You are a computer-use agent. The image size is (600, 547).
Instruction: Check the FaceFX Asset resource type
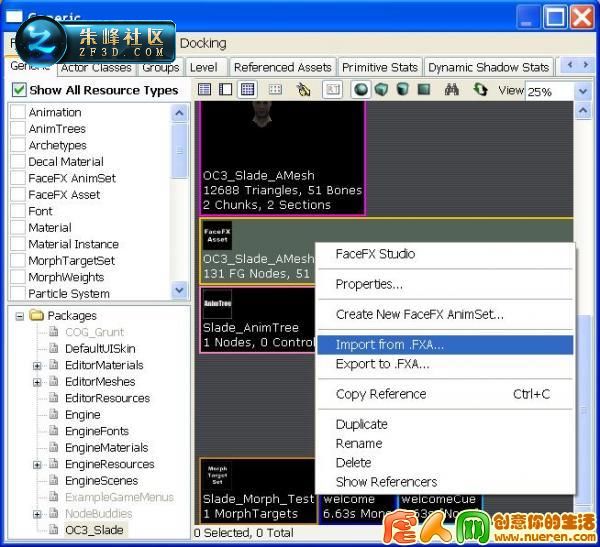coord(18,194)
